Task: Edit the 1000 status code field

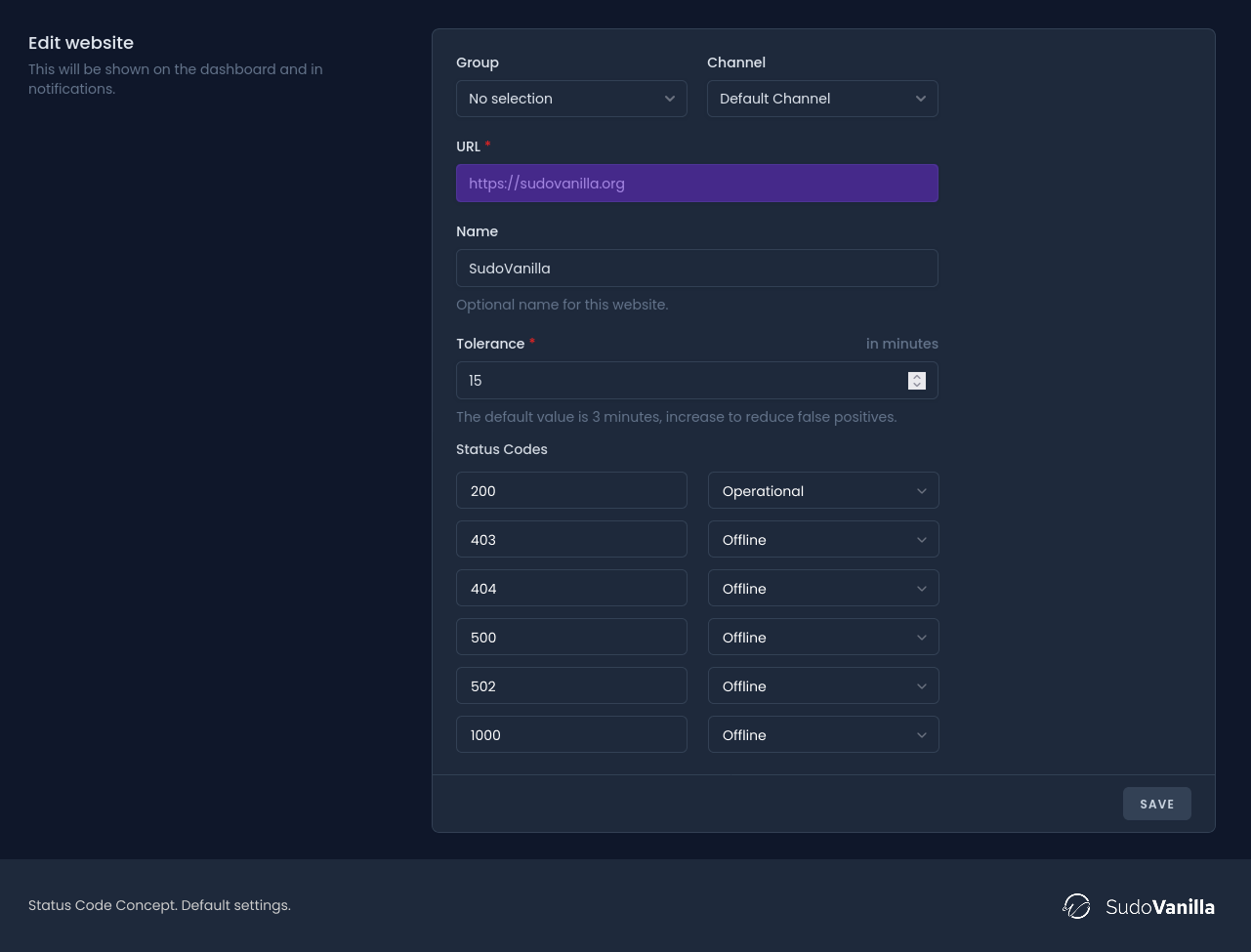Action: point(571,735)
